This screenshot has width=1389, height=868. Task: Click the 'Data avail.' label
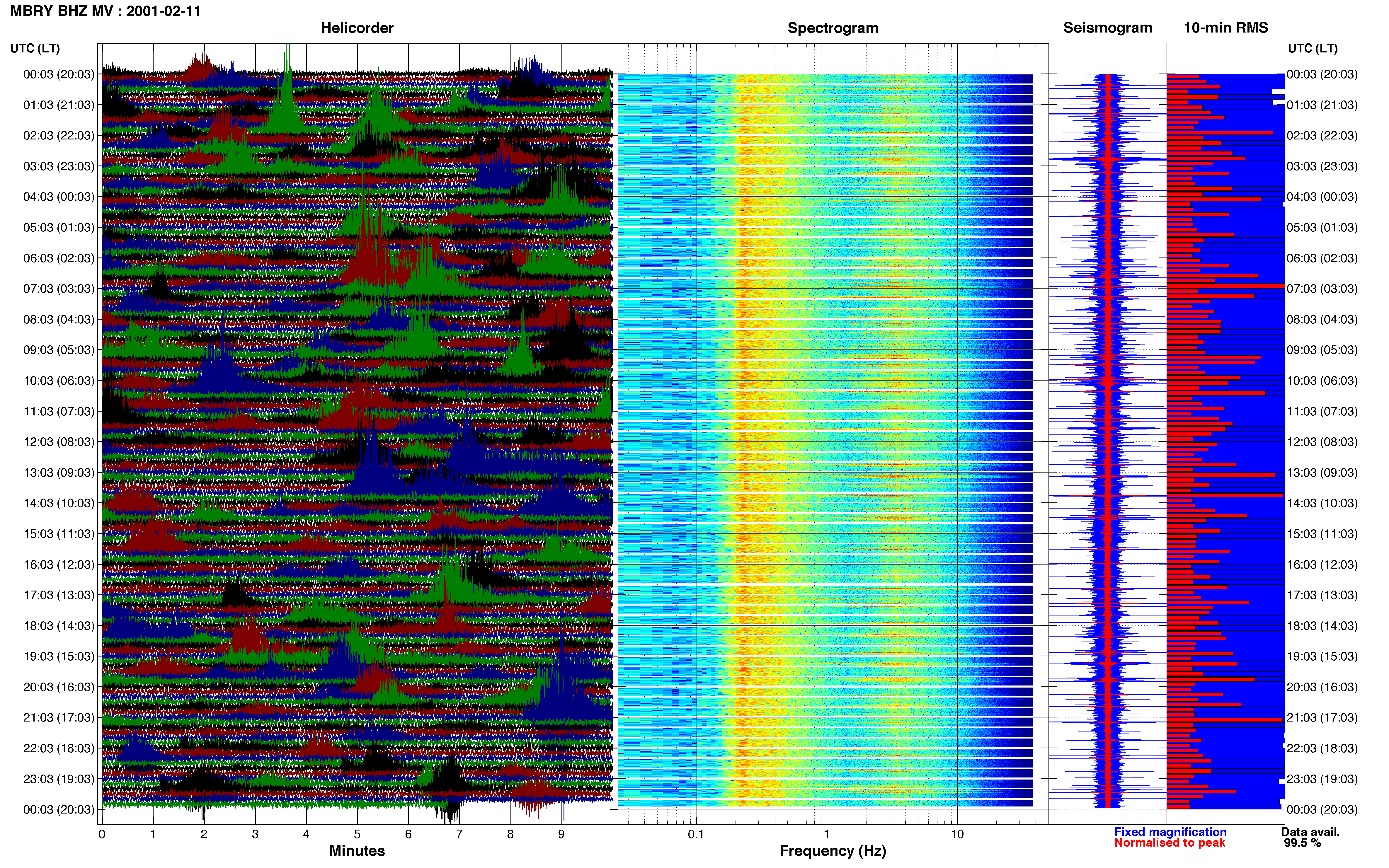click(1310, 832)
